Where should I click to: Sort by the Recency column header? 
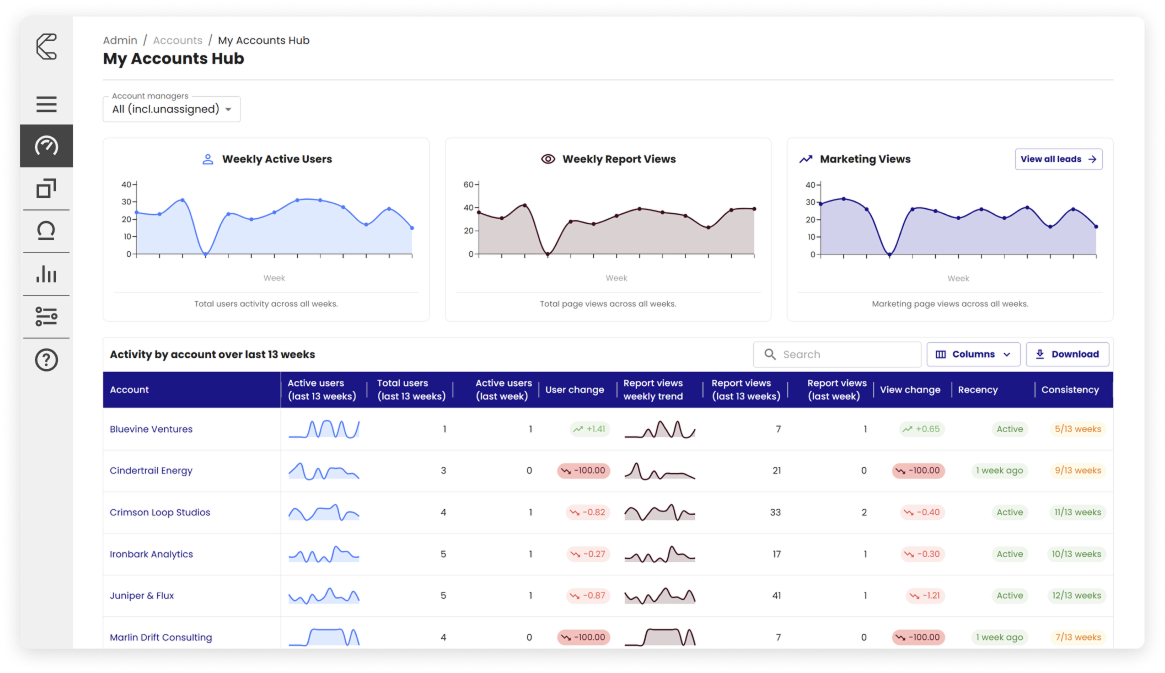pyautogui.click(x=977, y=390)
